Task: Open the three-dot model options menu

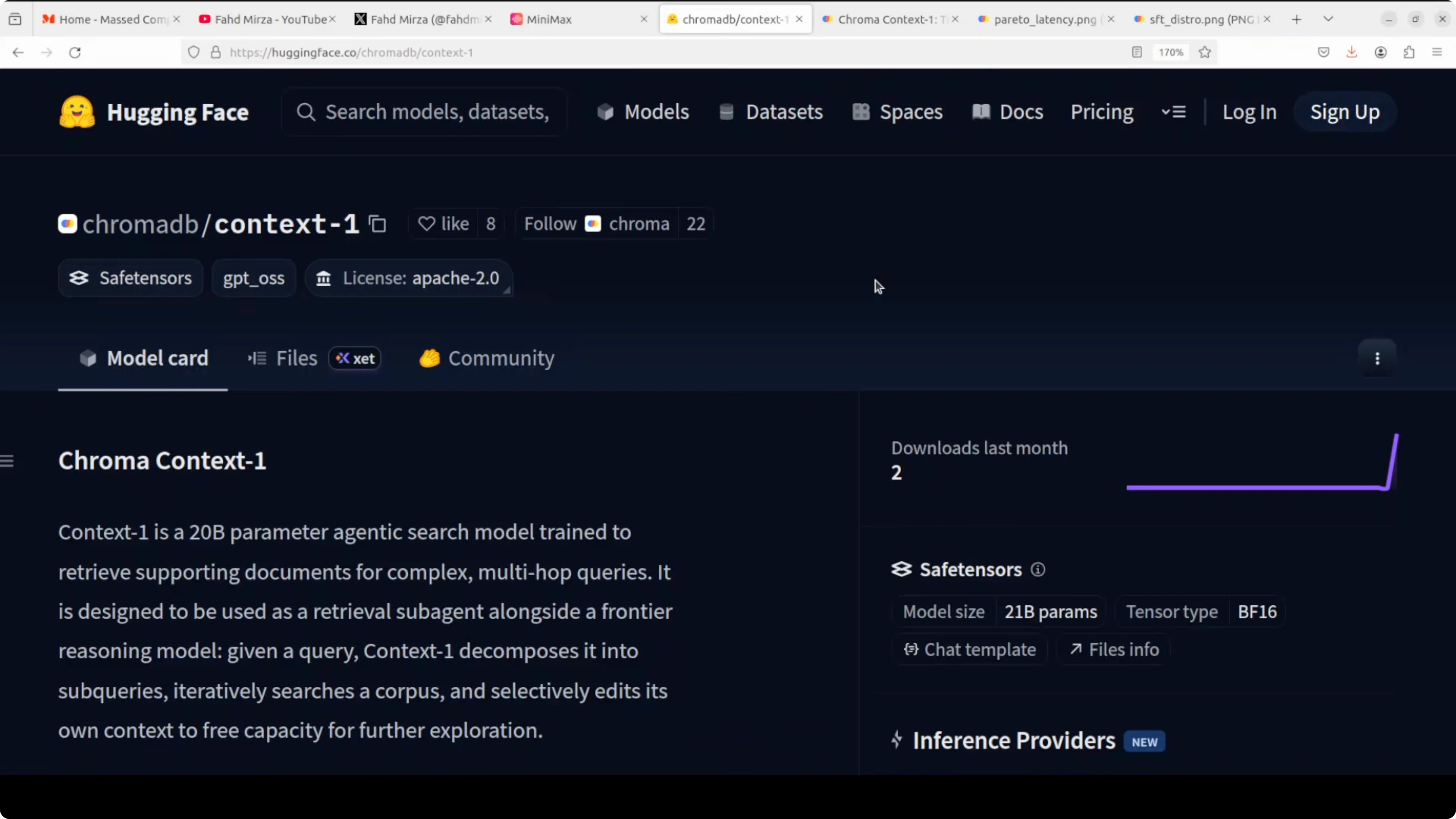Action: click(x=1377, y=358)
